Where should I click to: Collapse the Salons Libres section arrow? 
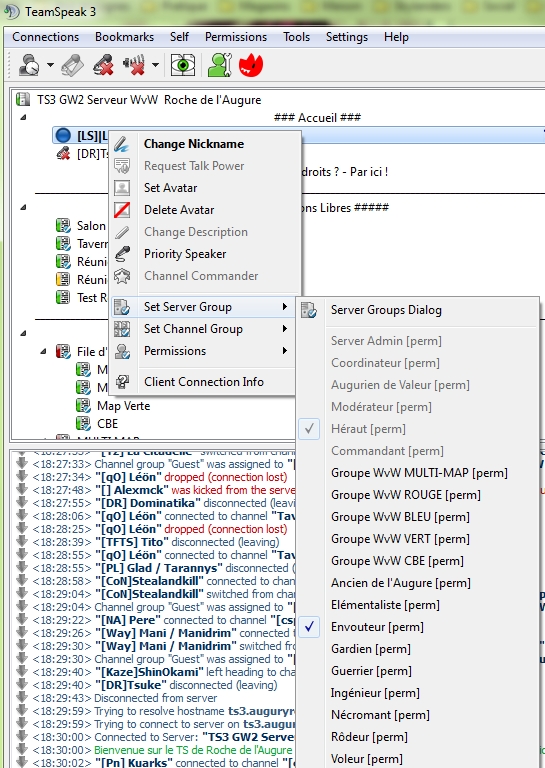coord(23,207)
